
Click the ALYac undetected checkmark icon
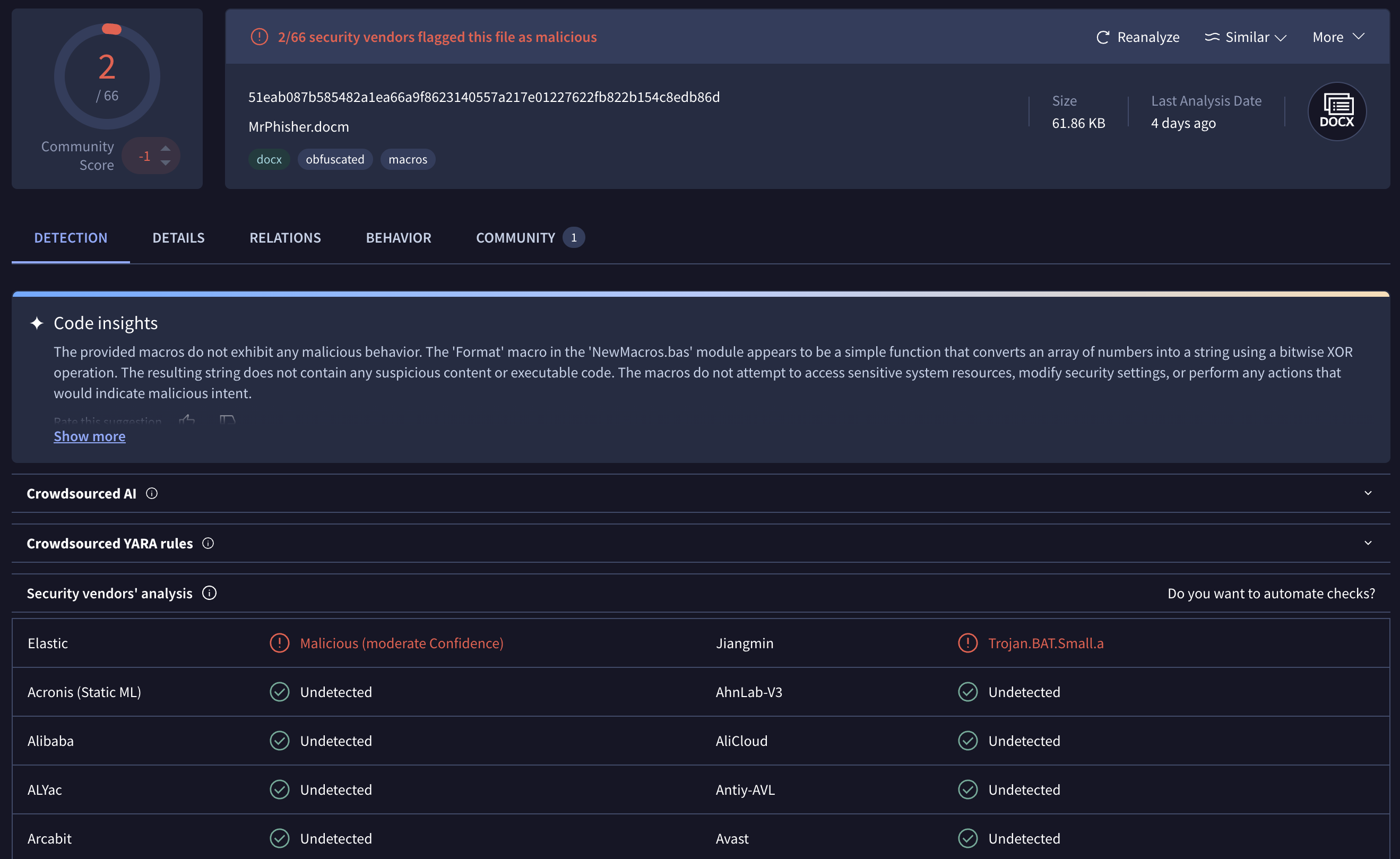coord(279,789)
